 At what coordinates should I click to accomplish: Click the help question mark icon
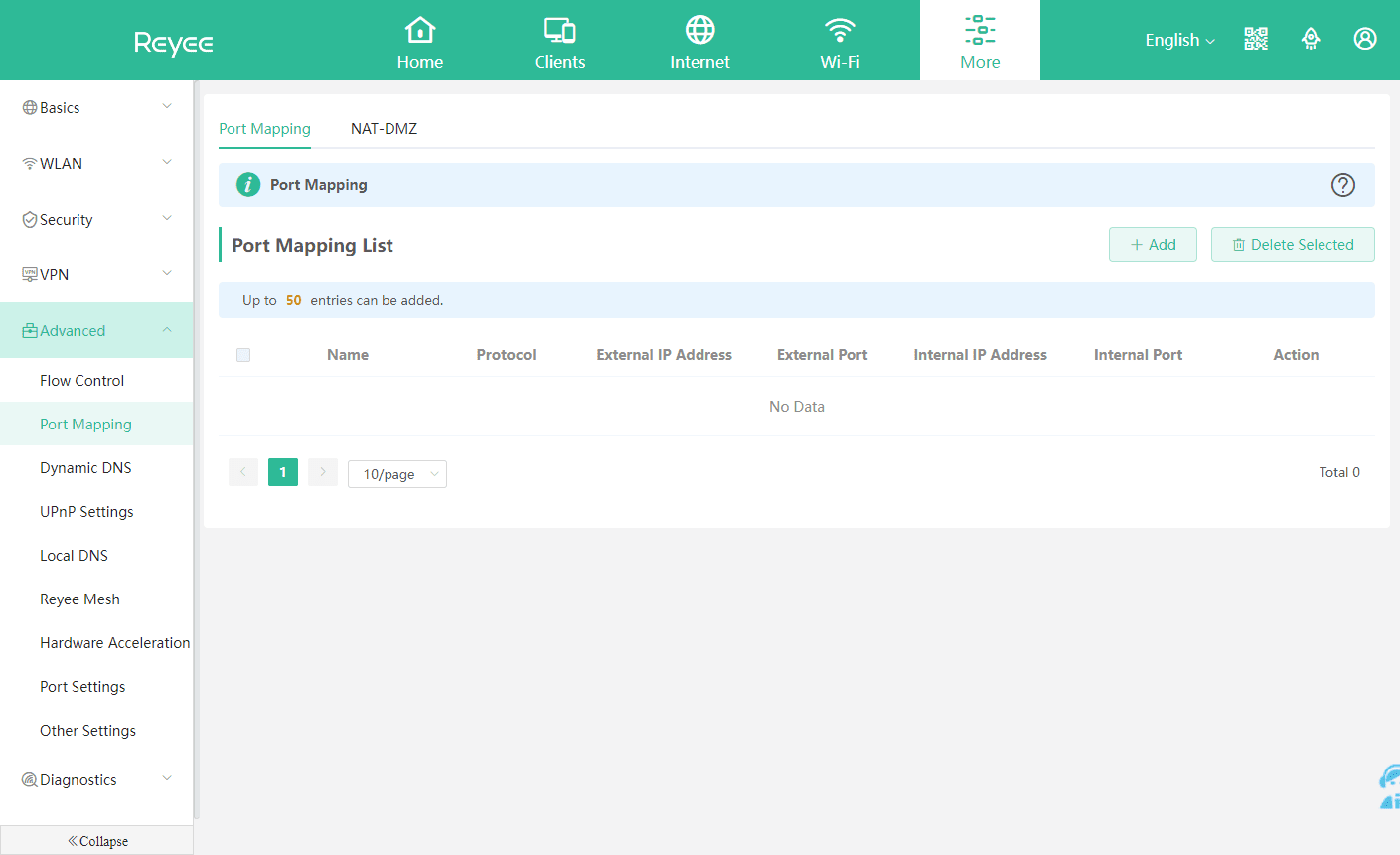[x=1342, y=185]
